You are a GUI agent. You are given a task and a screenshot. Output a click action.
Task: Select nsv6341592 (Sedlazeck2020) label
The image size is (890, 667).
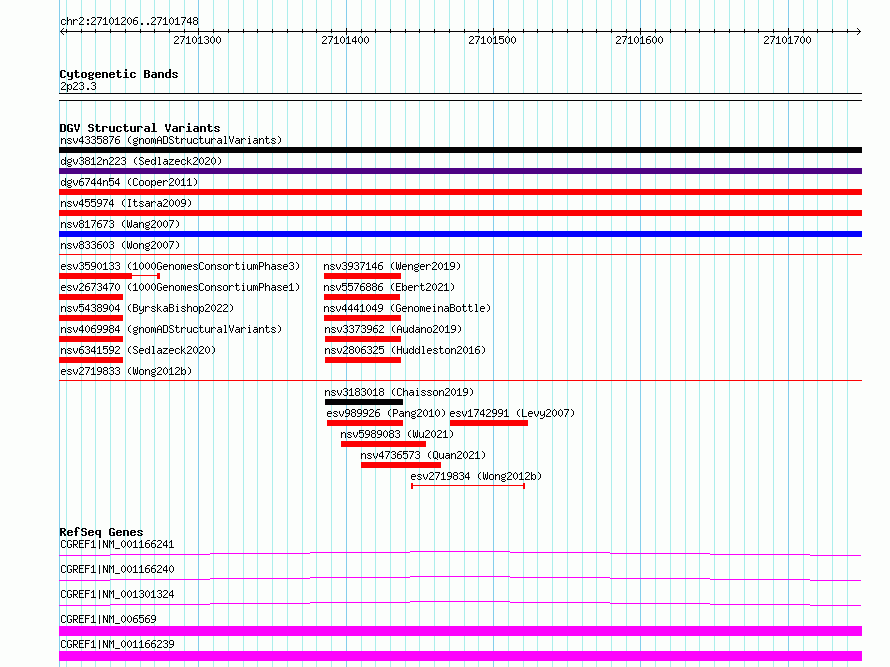[138, 350]
